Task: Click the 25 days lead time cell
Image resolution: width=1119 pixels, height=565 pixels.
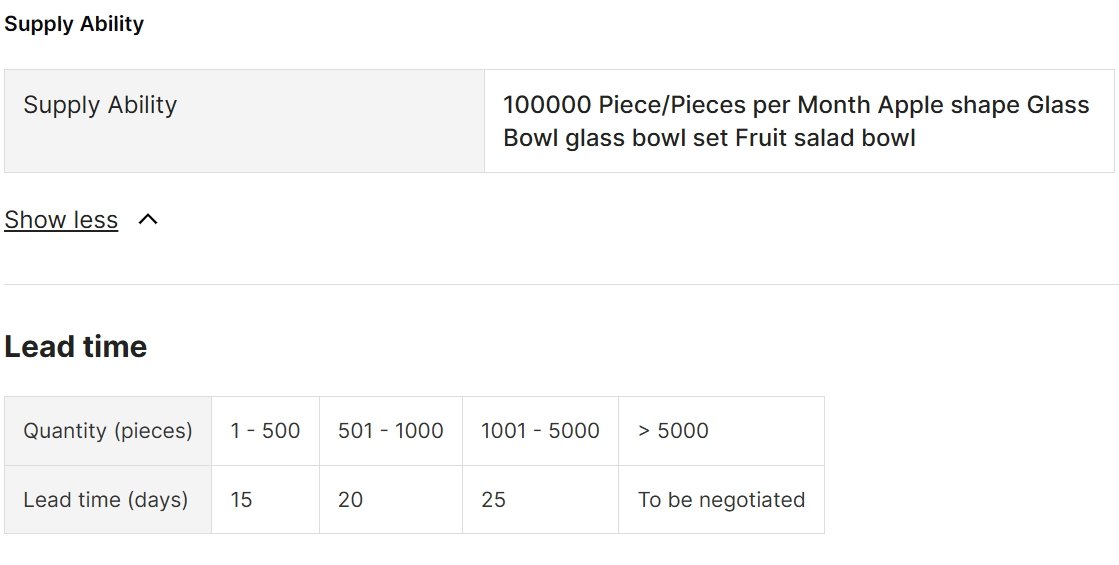Action: pos(540,499)
